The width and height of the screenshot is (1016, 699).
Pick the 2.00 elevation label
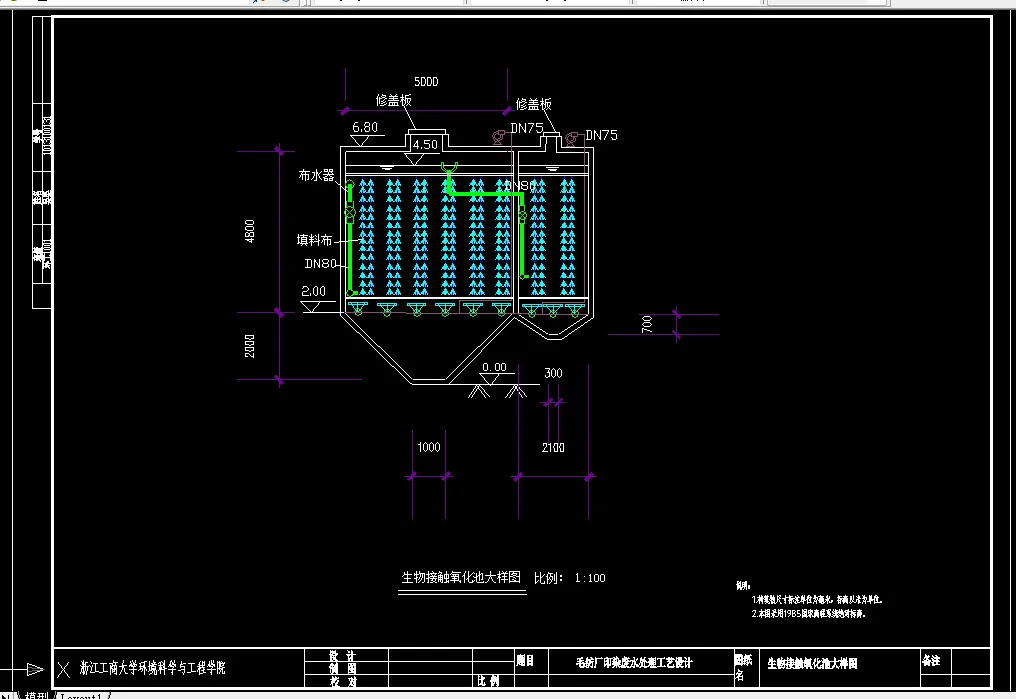point(314,291)
